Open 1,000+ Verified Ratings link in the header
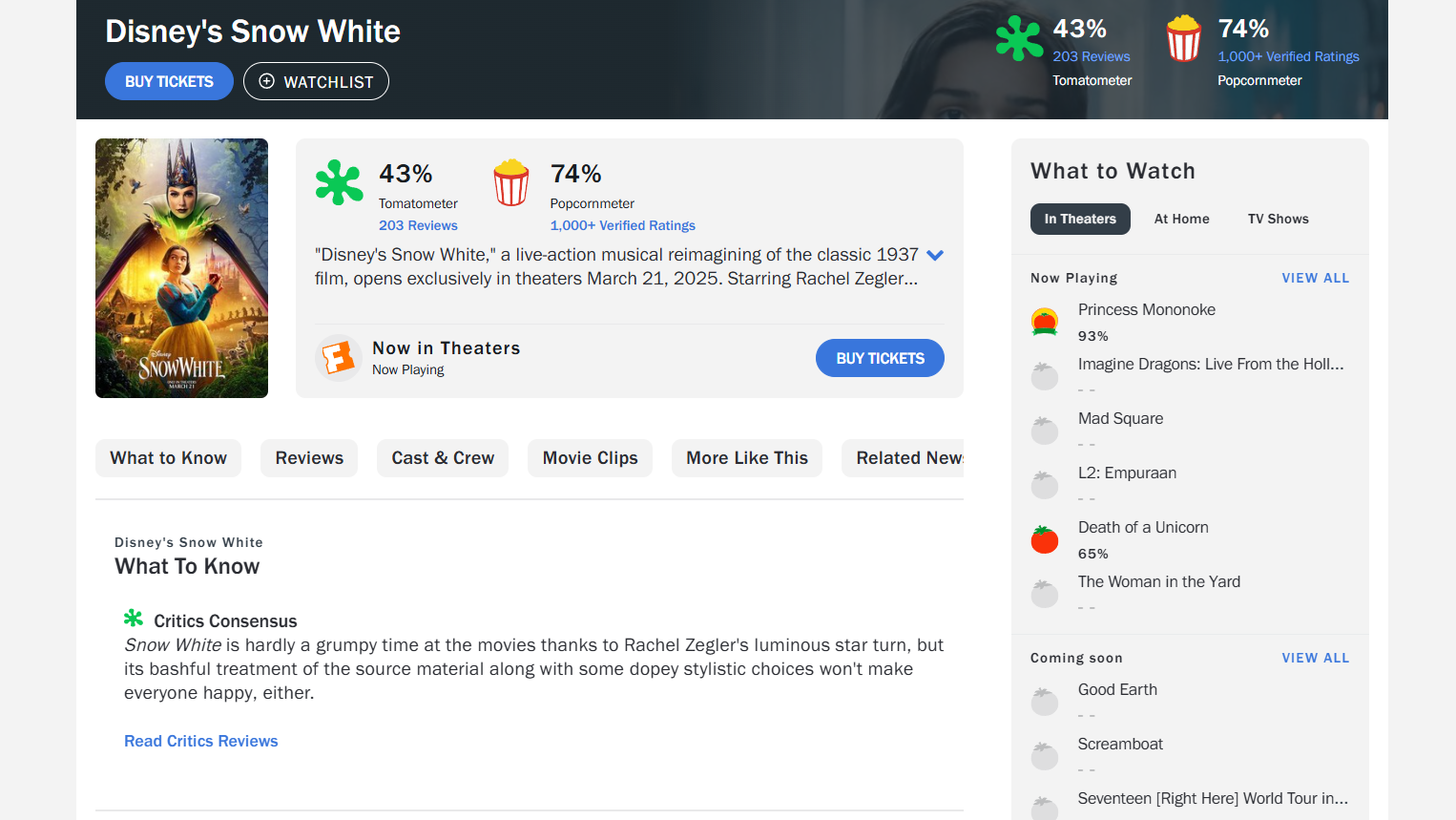 (1288, 56)
